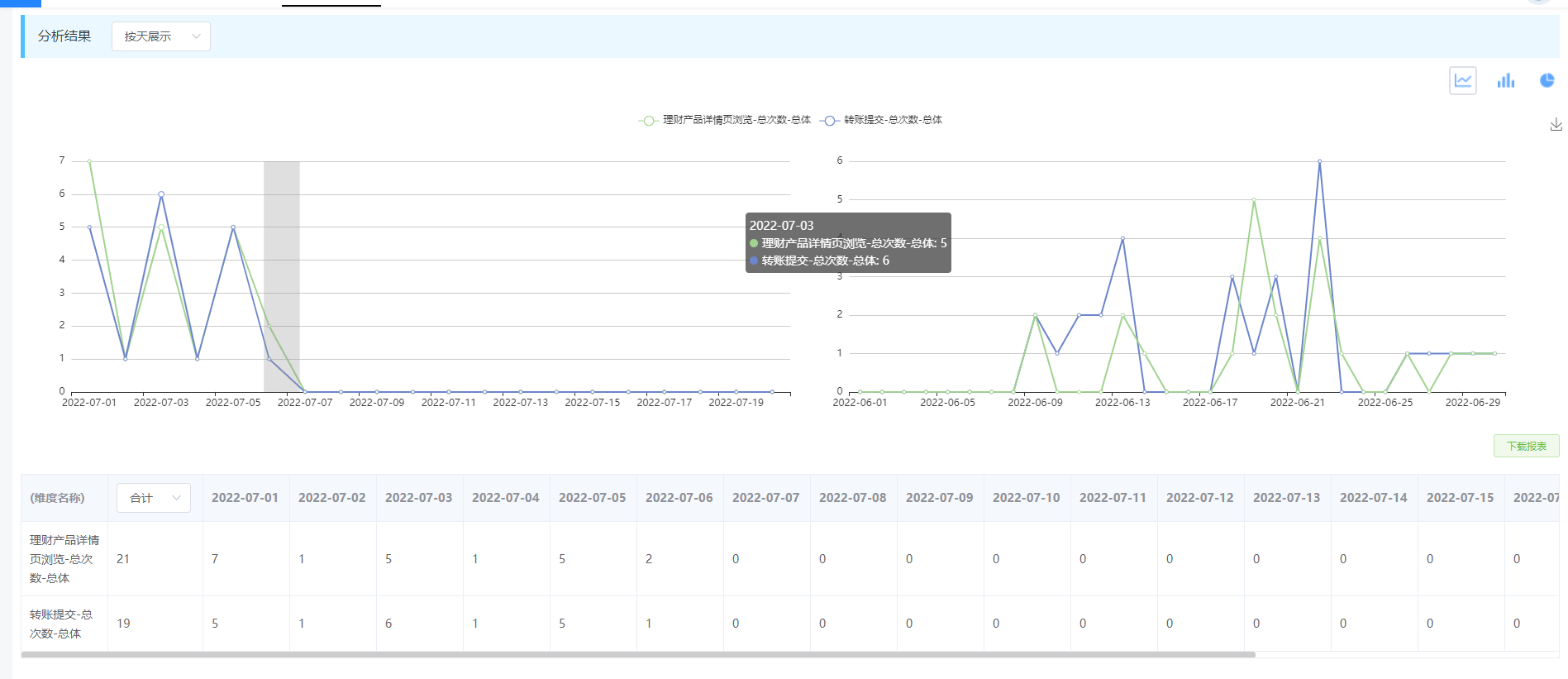Click the 分析结果 heading

click(x=64, y=36)
